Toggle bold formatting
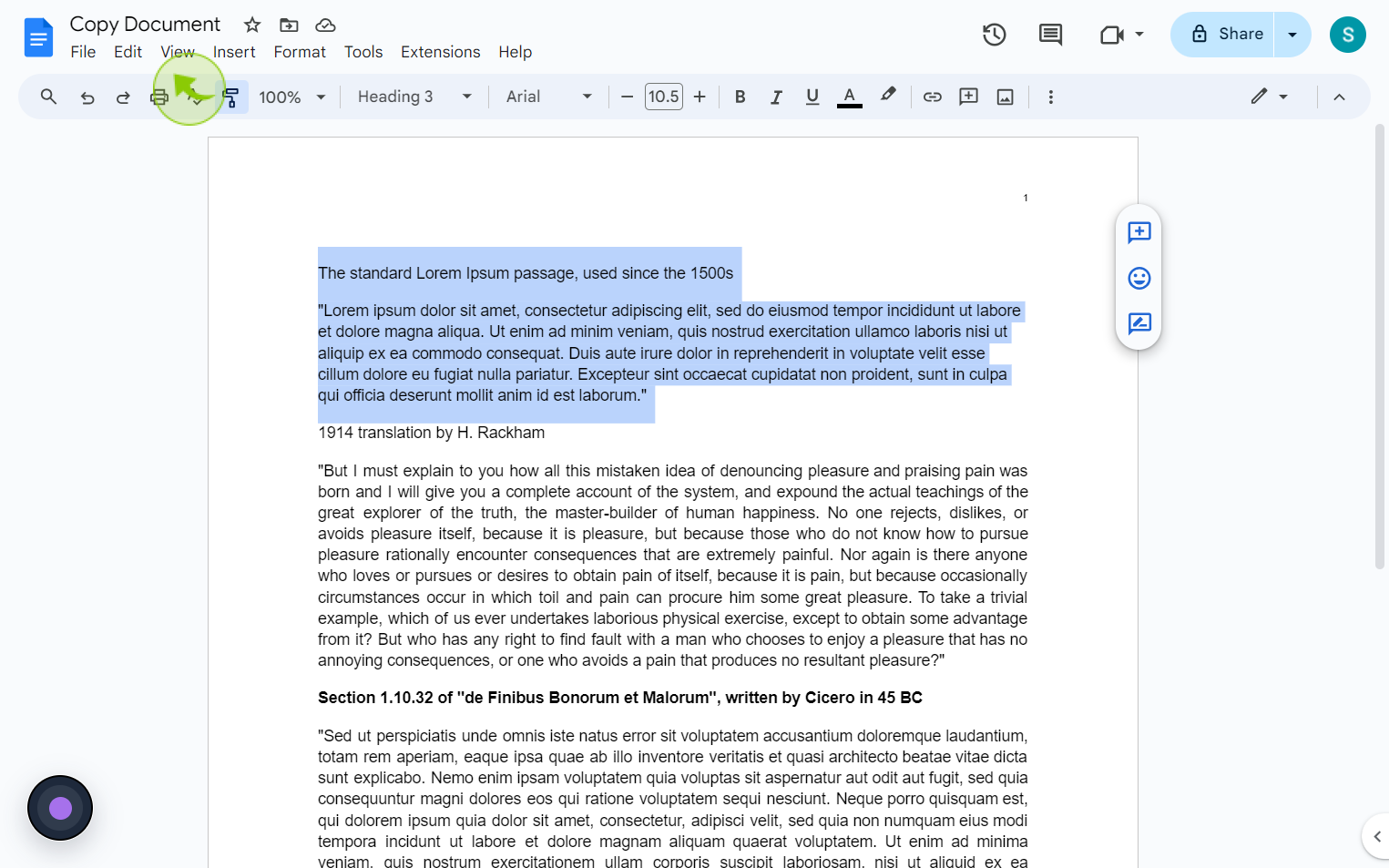The height and width of the screenshot is (868, 1389). pyautogui.click(x=740, y=97)
